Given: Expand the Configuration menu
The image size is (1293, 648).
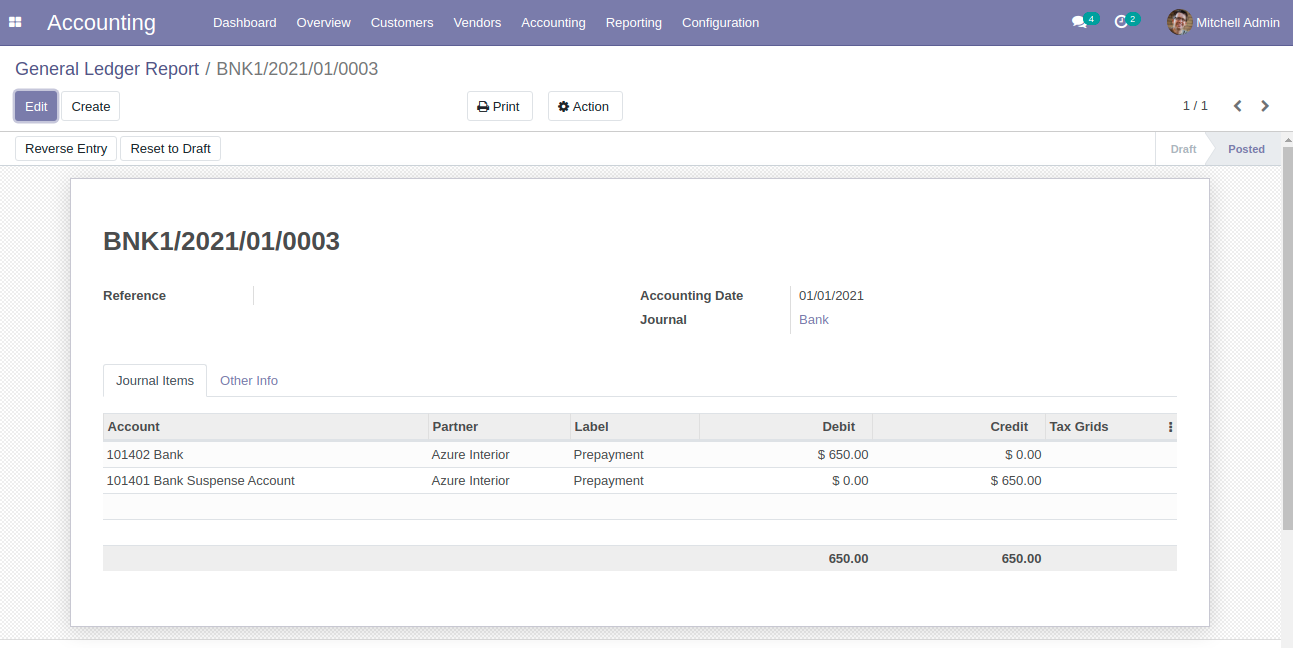Looking at the screenshot, I should [x=720, y=22].
